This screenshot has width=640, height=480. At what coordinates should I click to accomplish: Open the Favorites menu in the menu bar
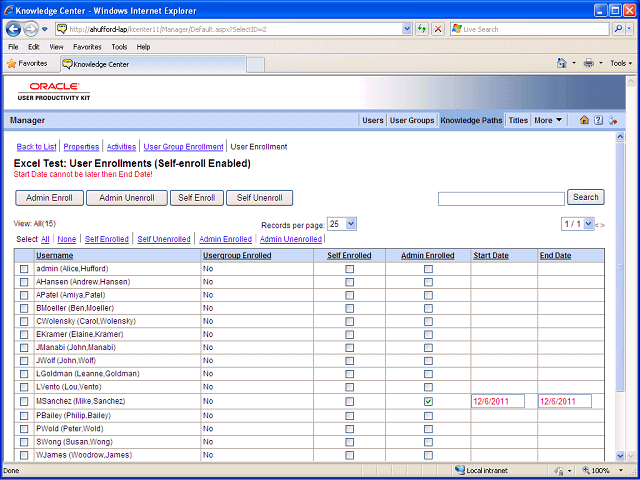click(87, 47)
